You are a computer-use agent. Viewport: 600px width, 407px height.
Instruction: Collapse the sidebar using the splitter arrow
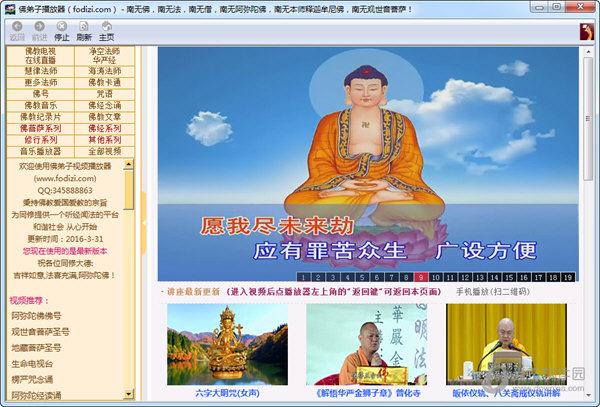tap(144, 223)
